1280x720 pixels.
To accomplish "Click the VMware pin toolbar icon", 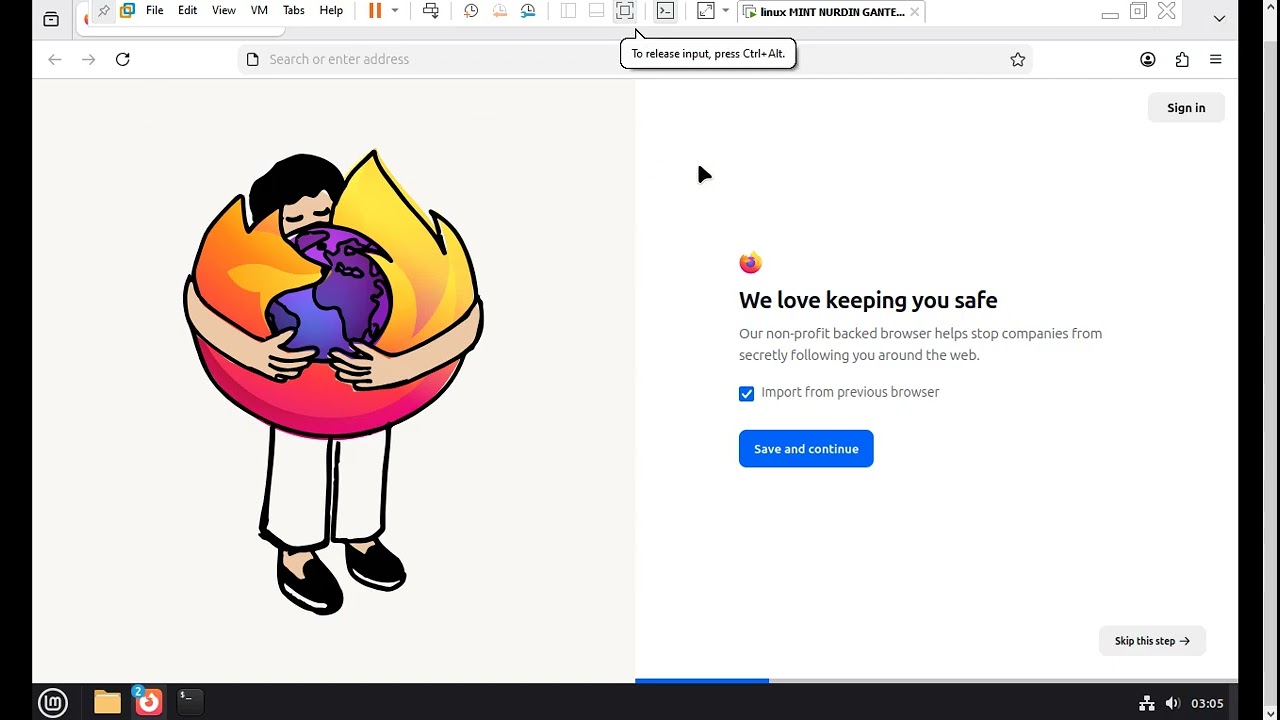I will tap(104, 11).
